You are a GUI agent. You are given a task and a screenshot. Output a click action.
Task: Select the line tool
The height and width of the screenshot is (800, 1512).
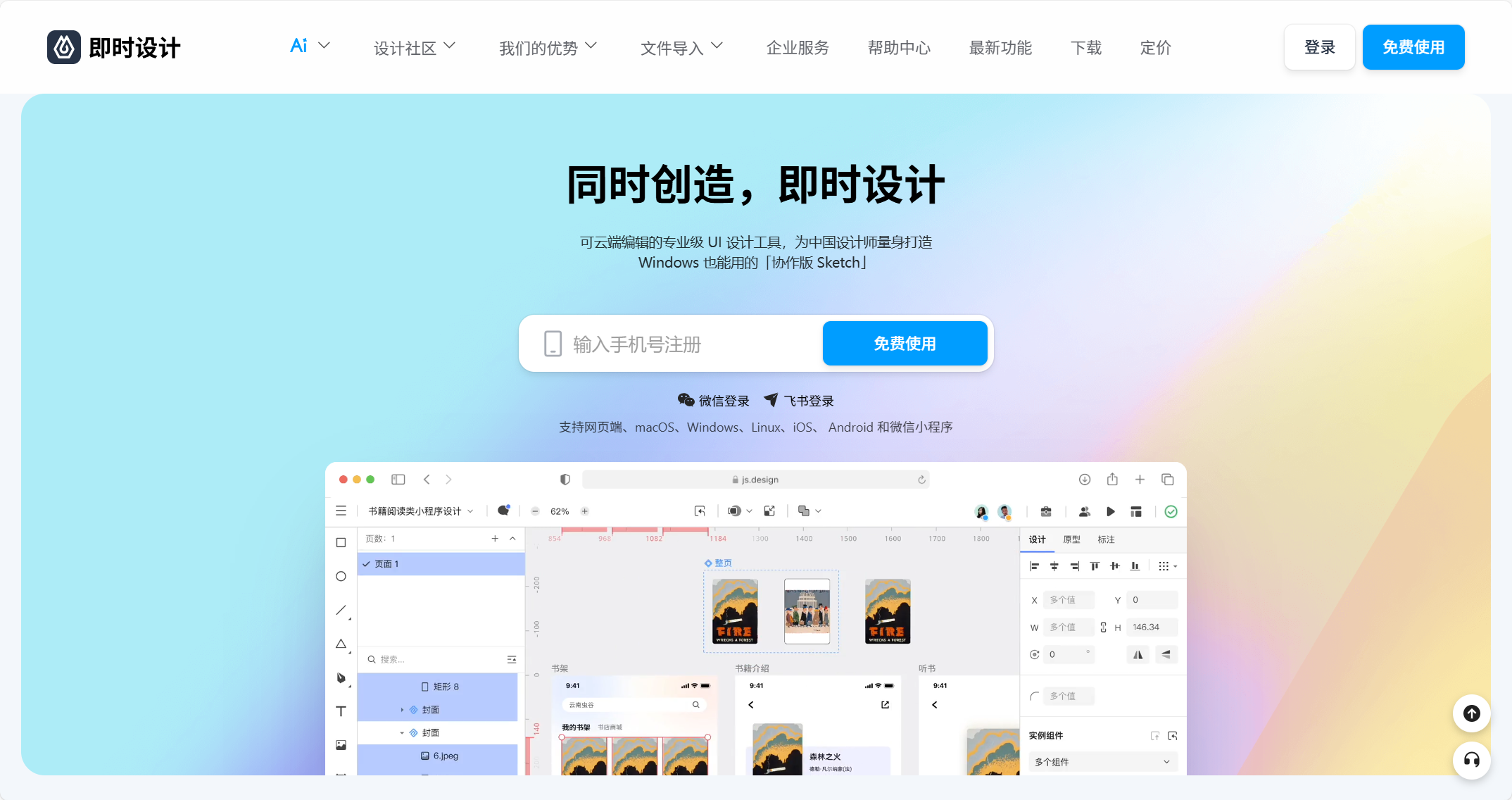pos(341,610)
